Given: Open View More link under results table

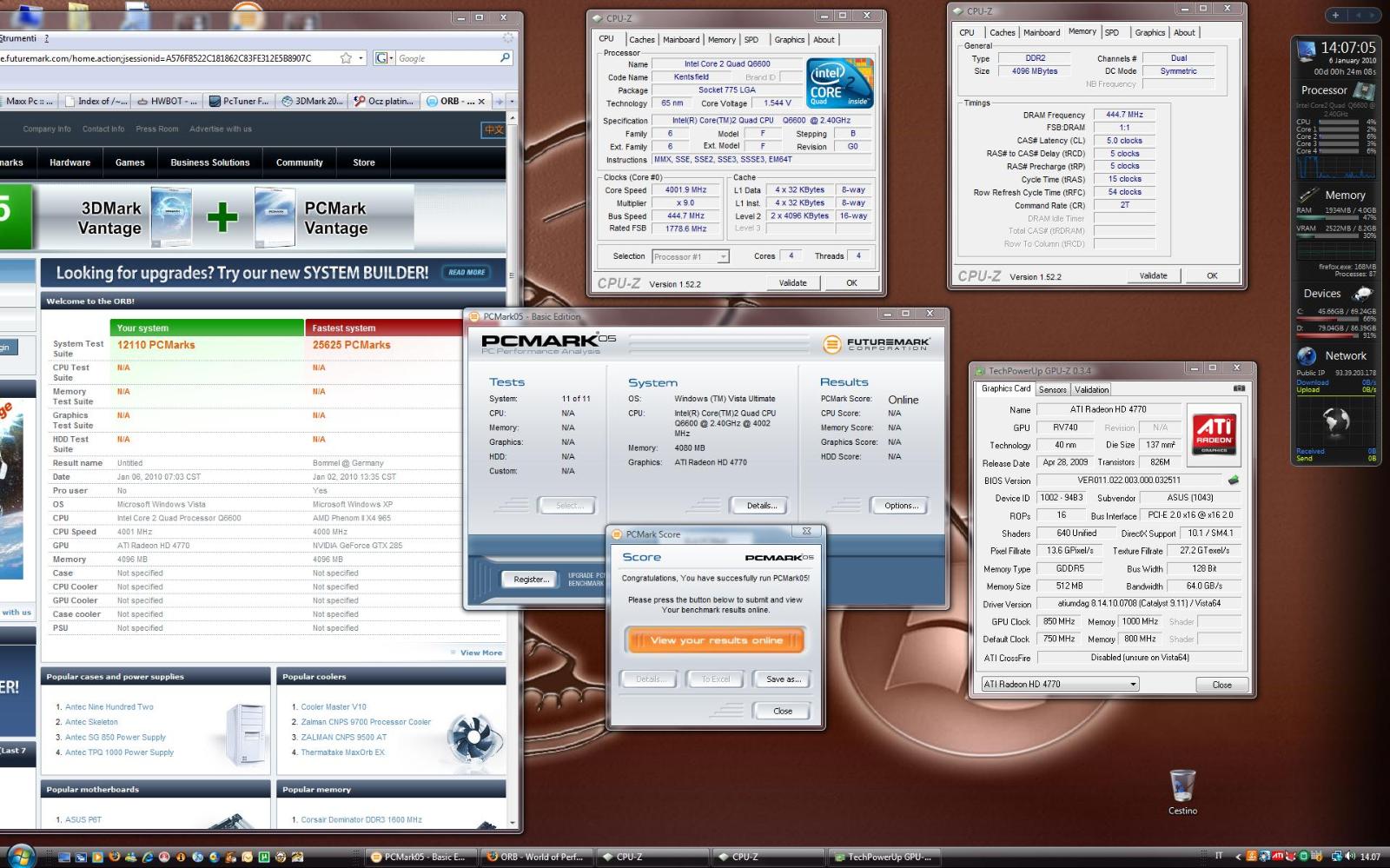Looking at the screenshot, I should pyautogui.click(x=481, y=653).
